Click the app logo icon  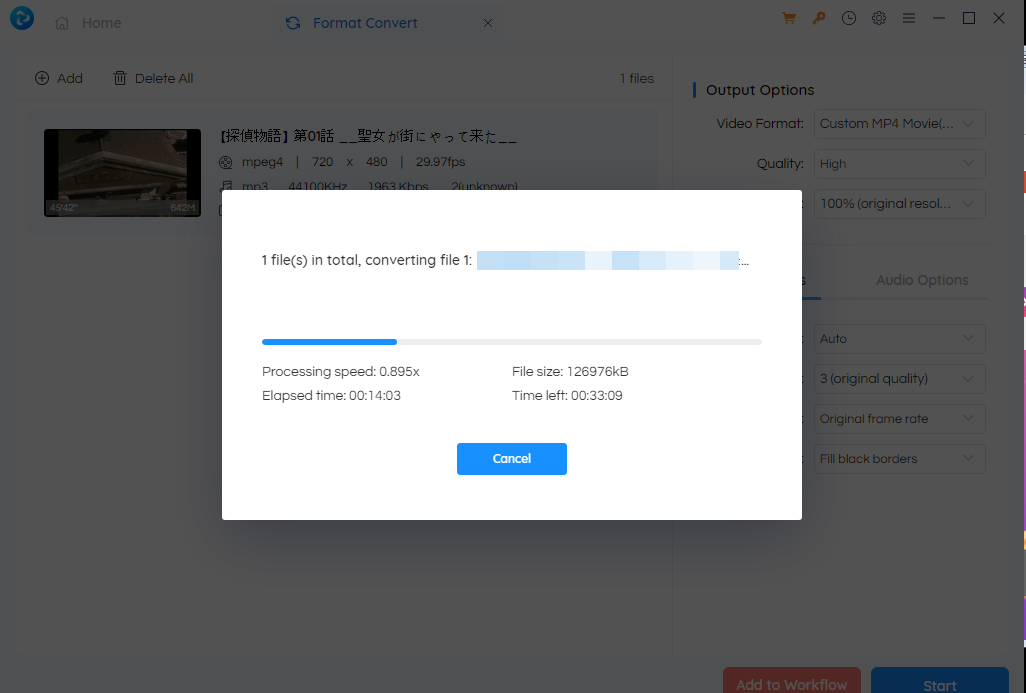[22, 18]
